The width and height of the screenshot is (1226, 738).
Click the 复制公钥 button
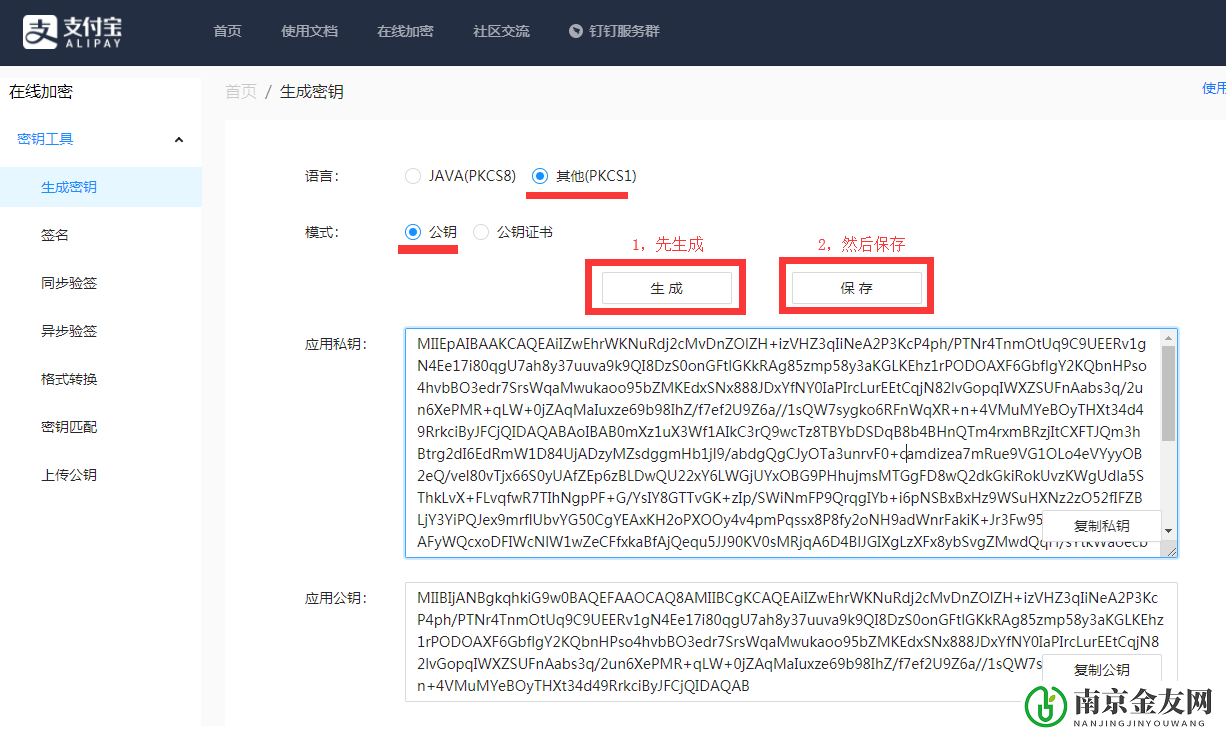tap(1101, 670)
